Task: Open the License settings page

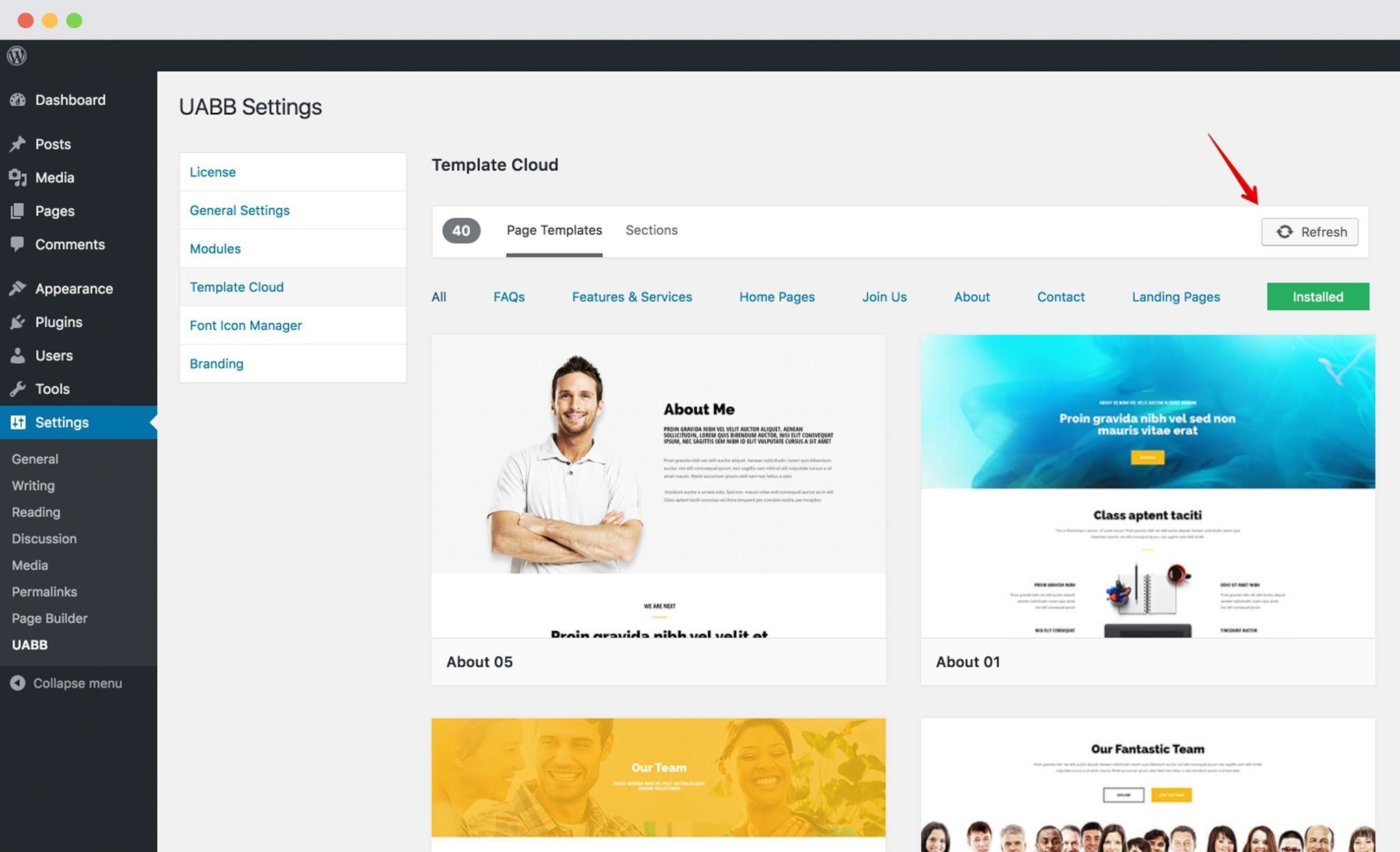Action: pyautogui.click(x=213, y=172)
